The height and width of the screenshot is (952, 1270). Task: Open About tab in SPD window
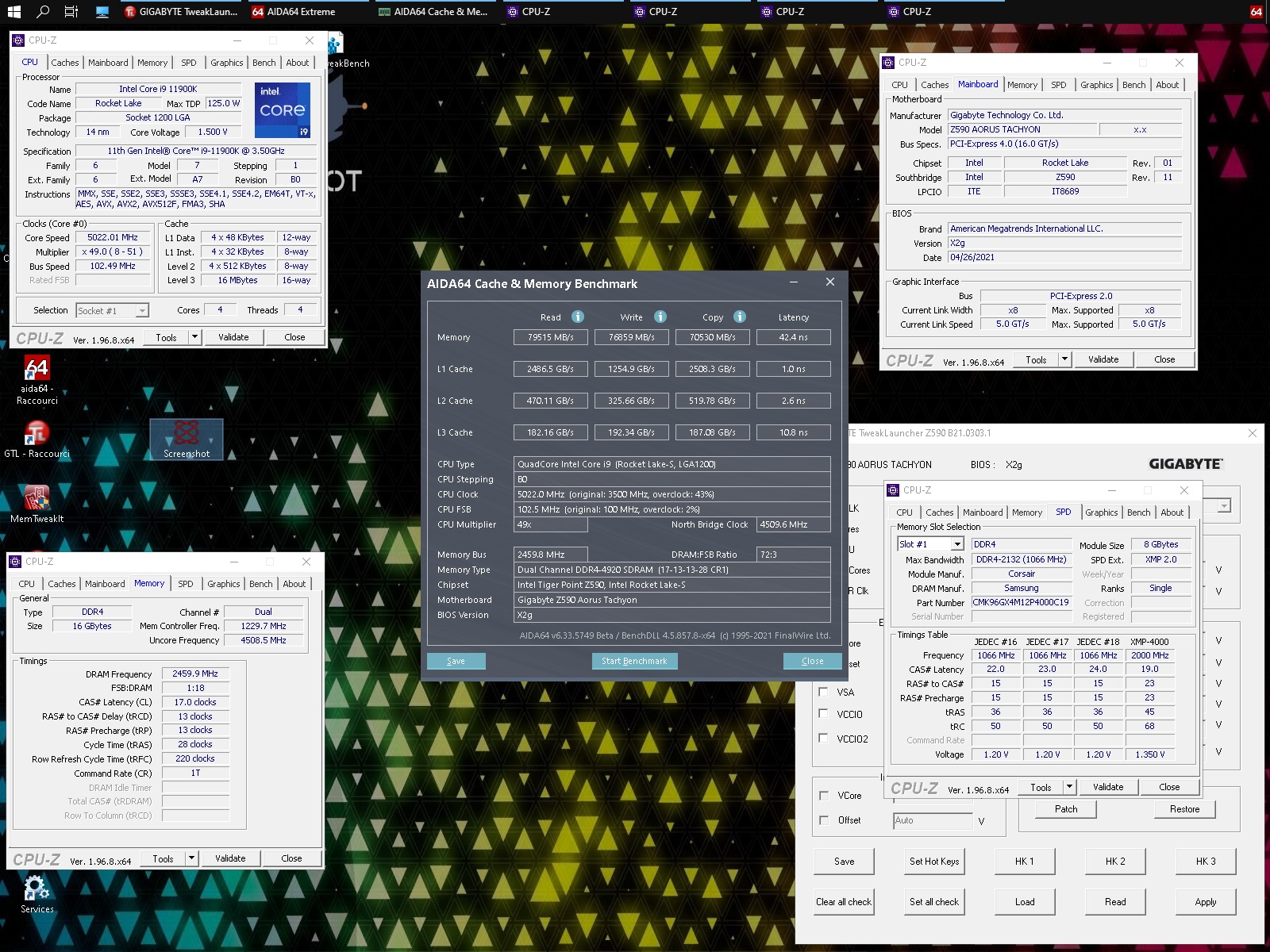[x=1172, y=512]
